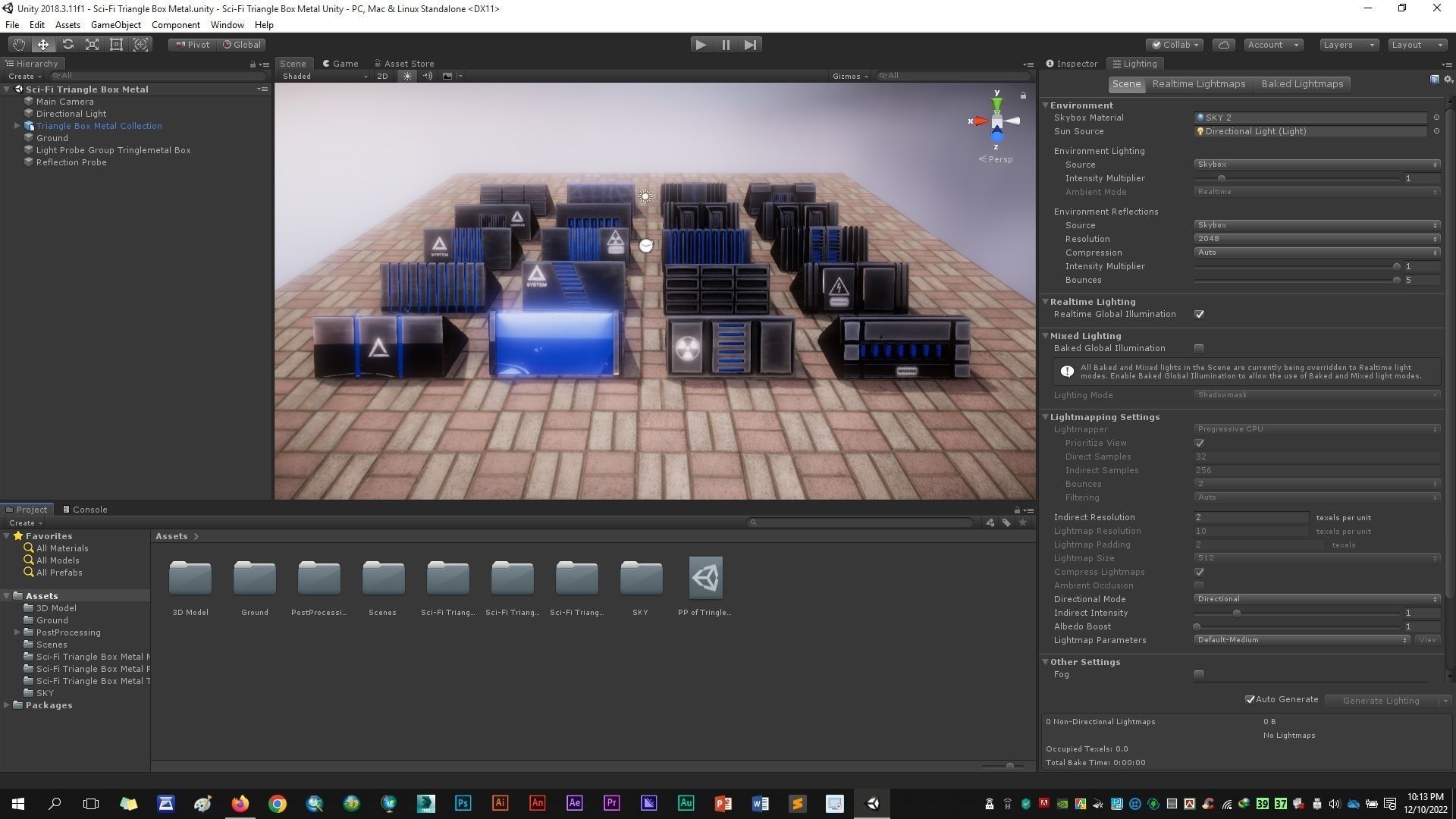Open the Layers dropdown

pyautogui.click(x=1348, y=45)
